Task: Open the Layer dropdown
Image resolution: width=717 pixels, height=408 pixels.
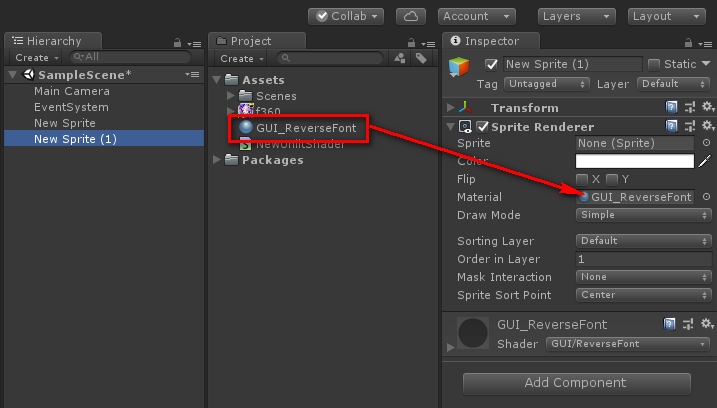Action: (x=673, y=84)
